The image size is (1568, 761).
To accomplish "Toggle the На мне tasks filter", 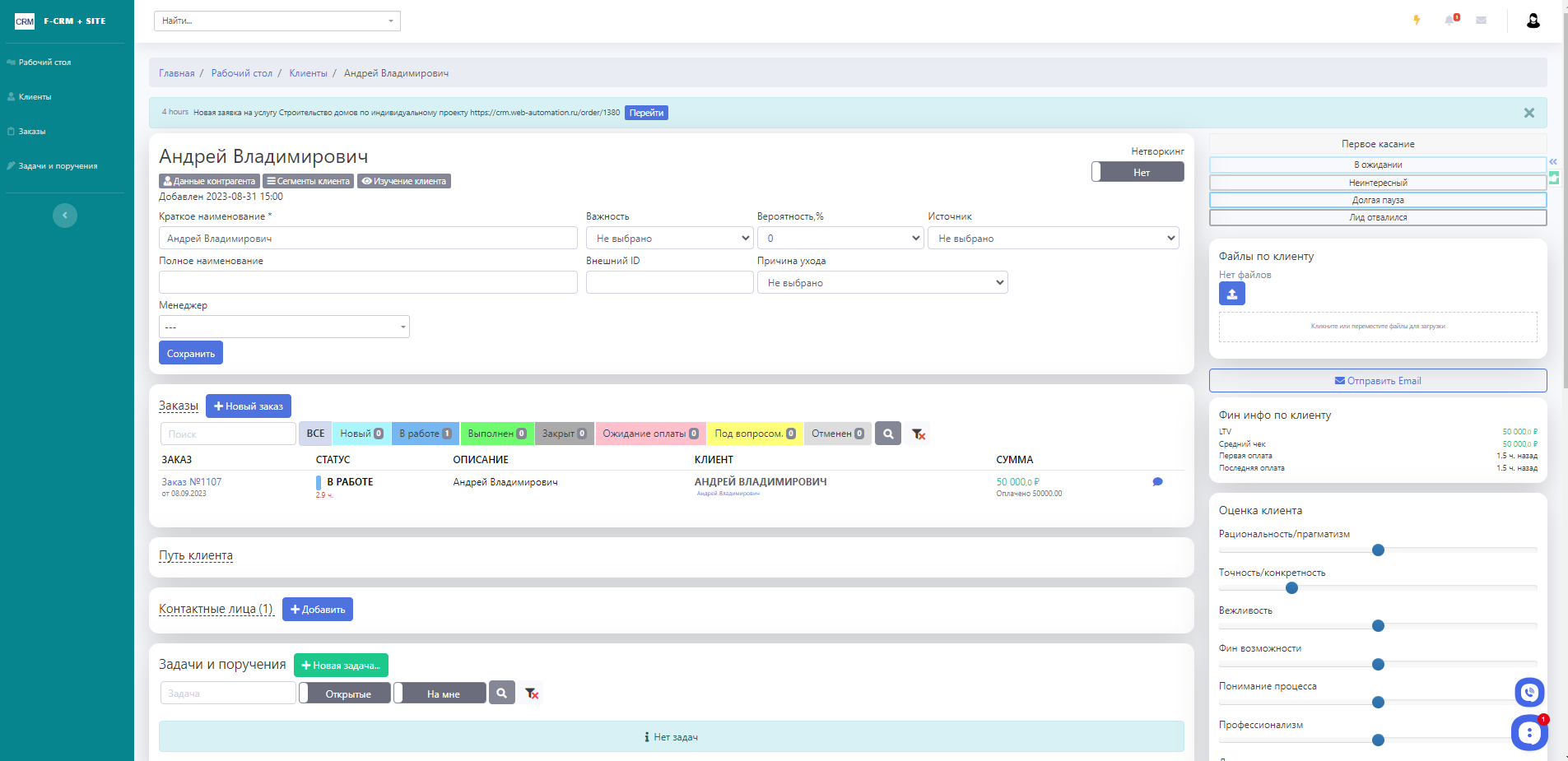I will (x=440, y=694).
